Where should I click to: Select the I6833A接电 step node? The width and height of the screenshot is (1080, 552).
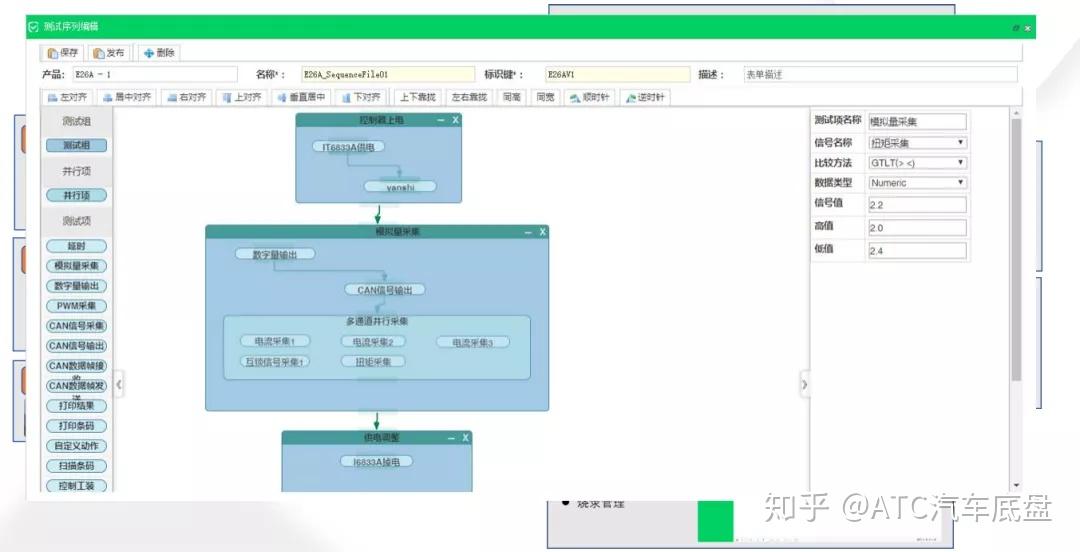point(377,462)
